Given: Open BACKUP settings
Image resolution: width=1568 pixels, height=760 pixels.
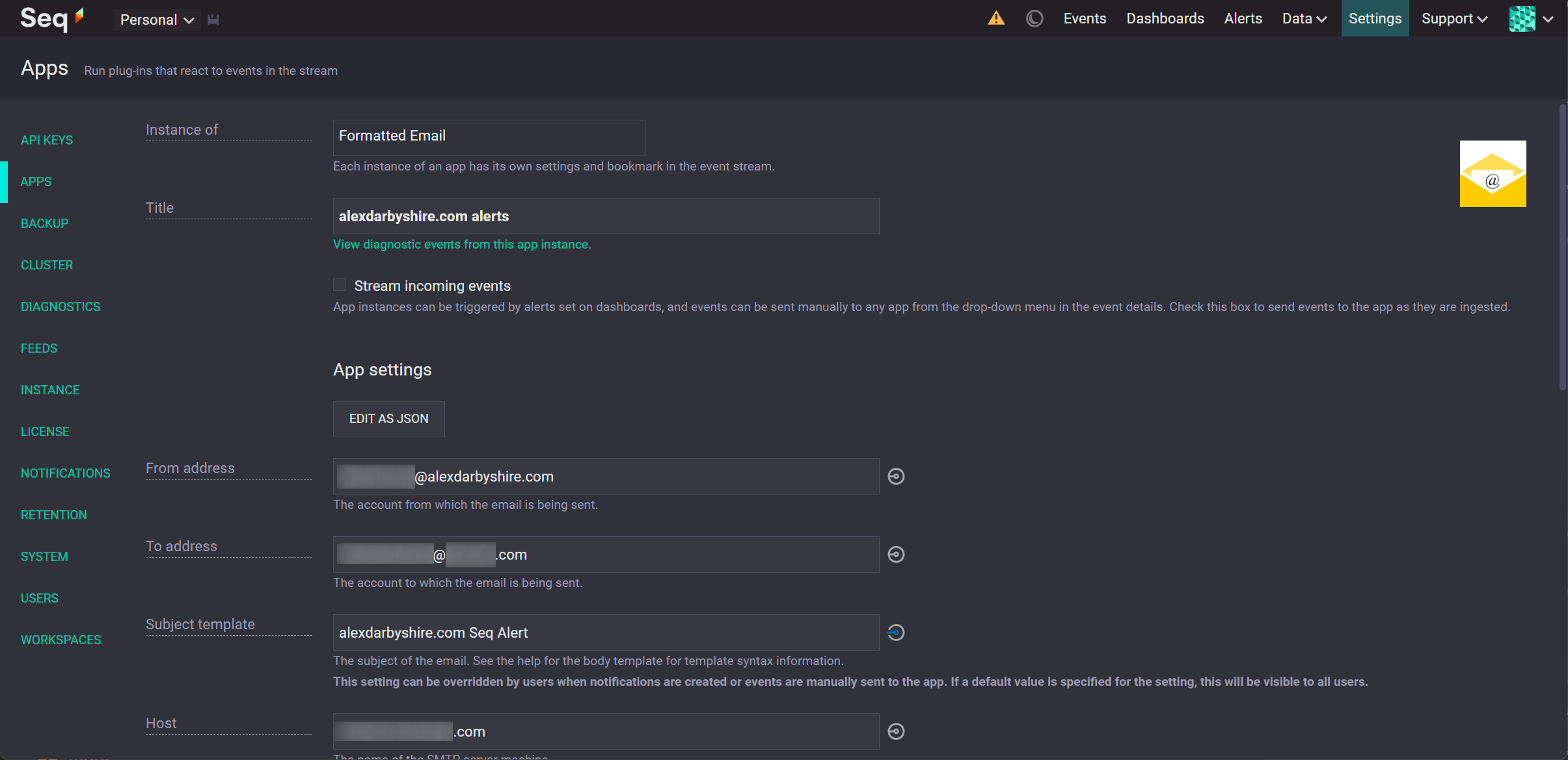Looking at the screenshot, I should [44, 223].
